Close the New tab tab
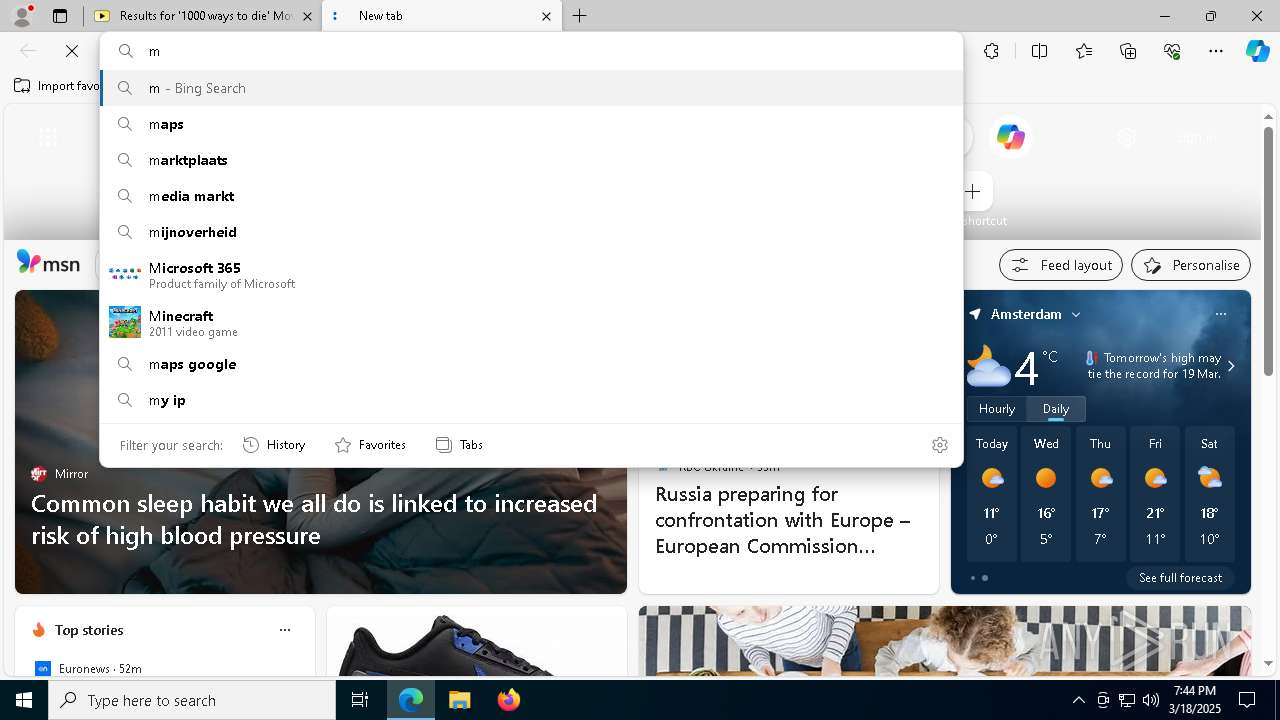 click(x=546, y=16)
